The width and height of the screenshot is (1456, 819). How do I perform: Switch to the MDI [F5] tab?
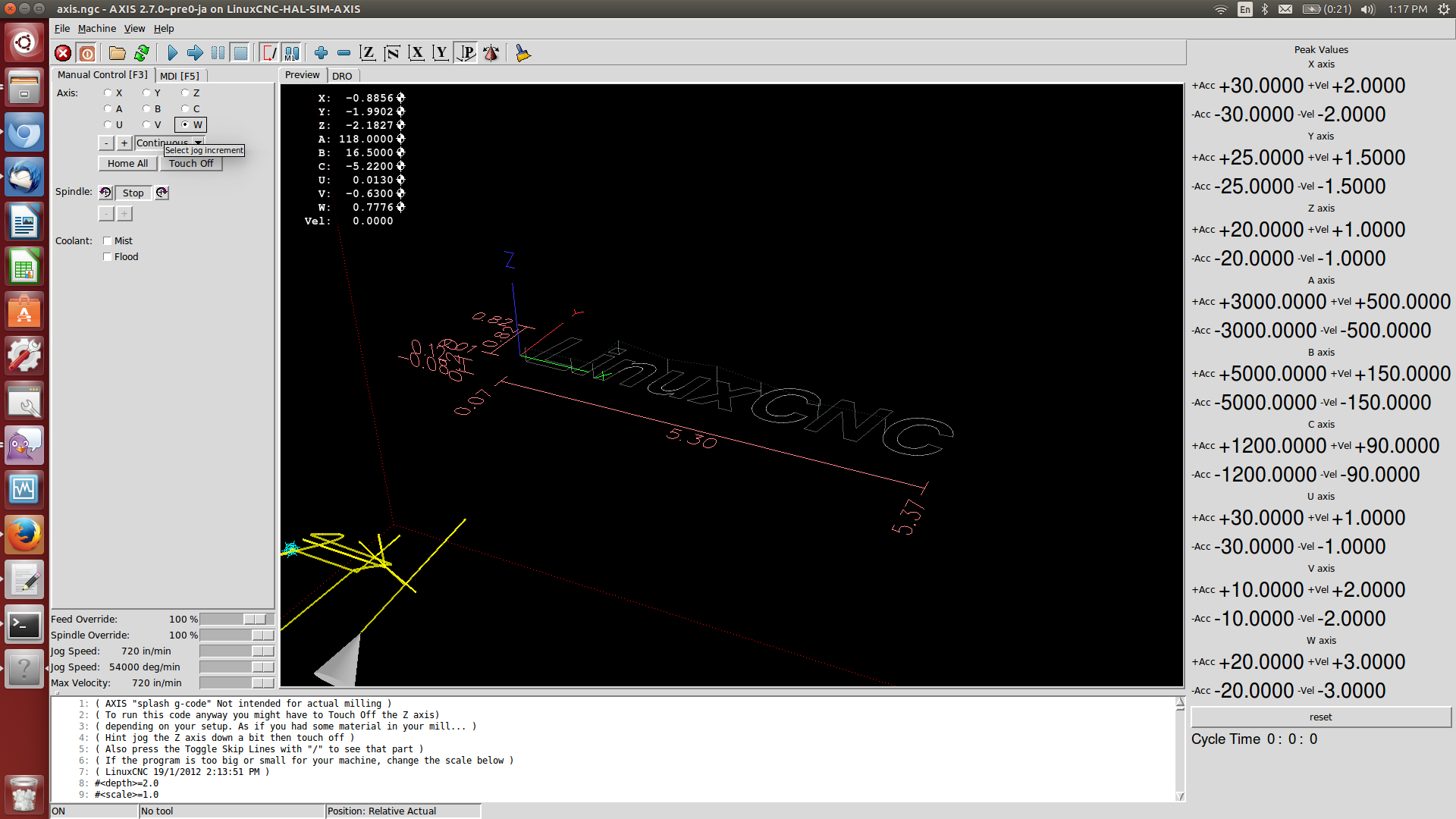(180, 76)
